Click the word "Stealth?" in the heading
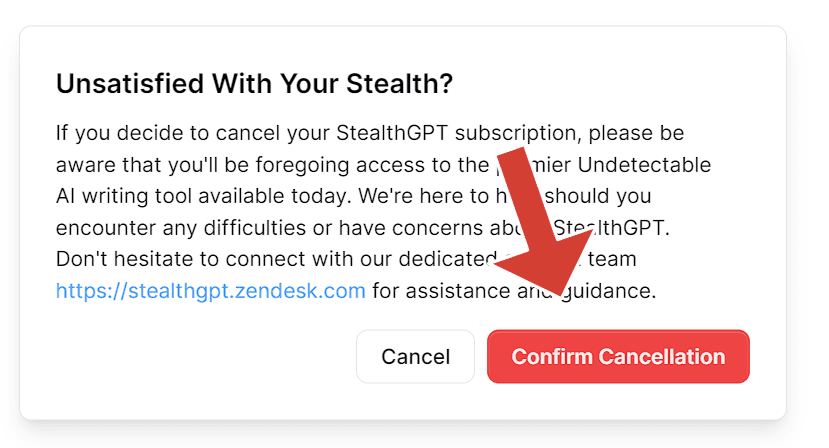The height and width of the screenshot is (448, 829). pyautogui.click(x=403, y=84)
